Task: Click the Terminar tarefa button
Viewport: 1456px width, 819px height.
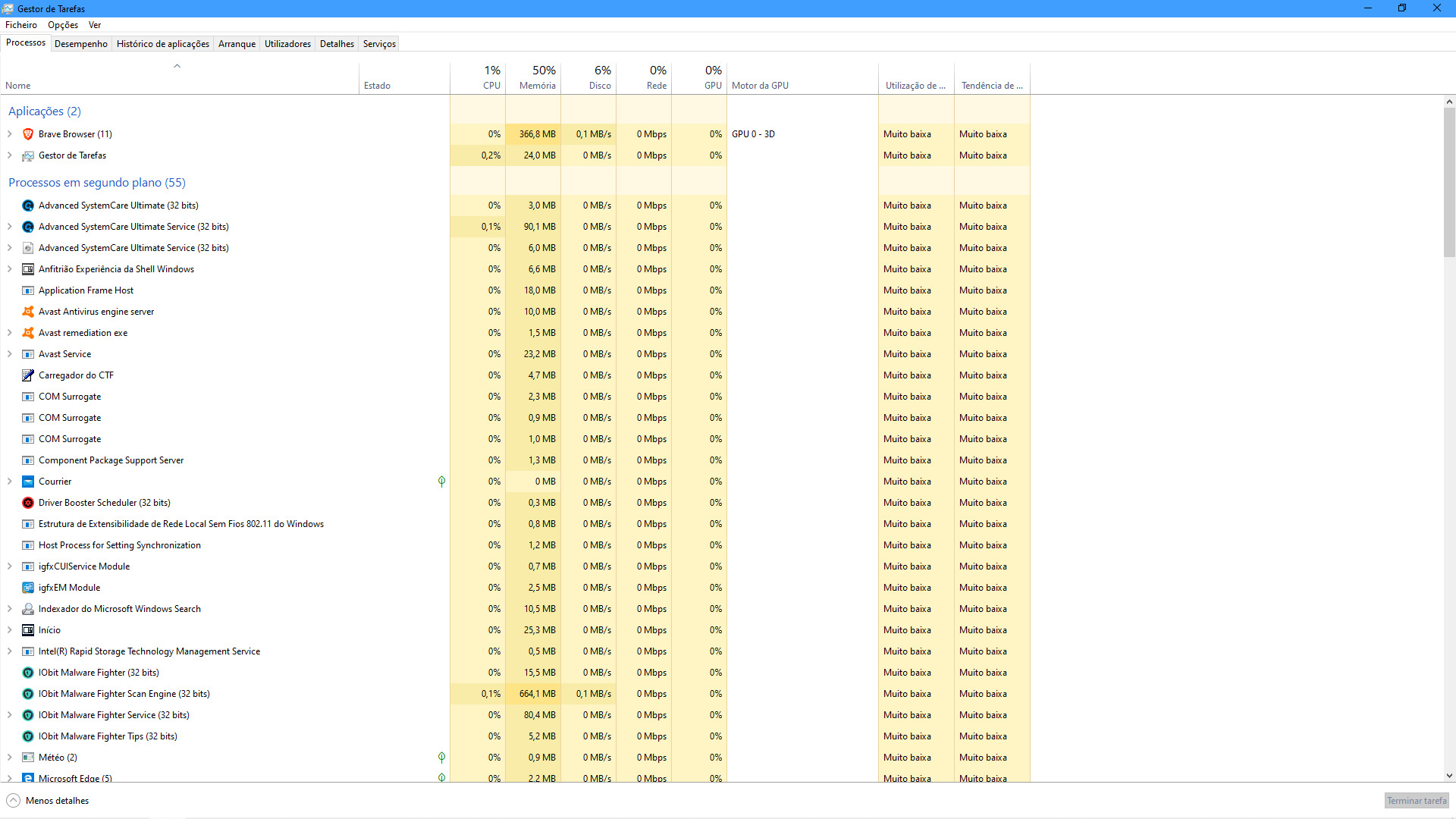Action: point(1417,801)
